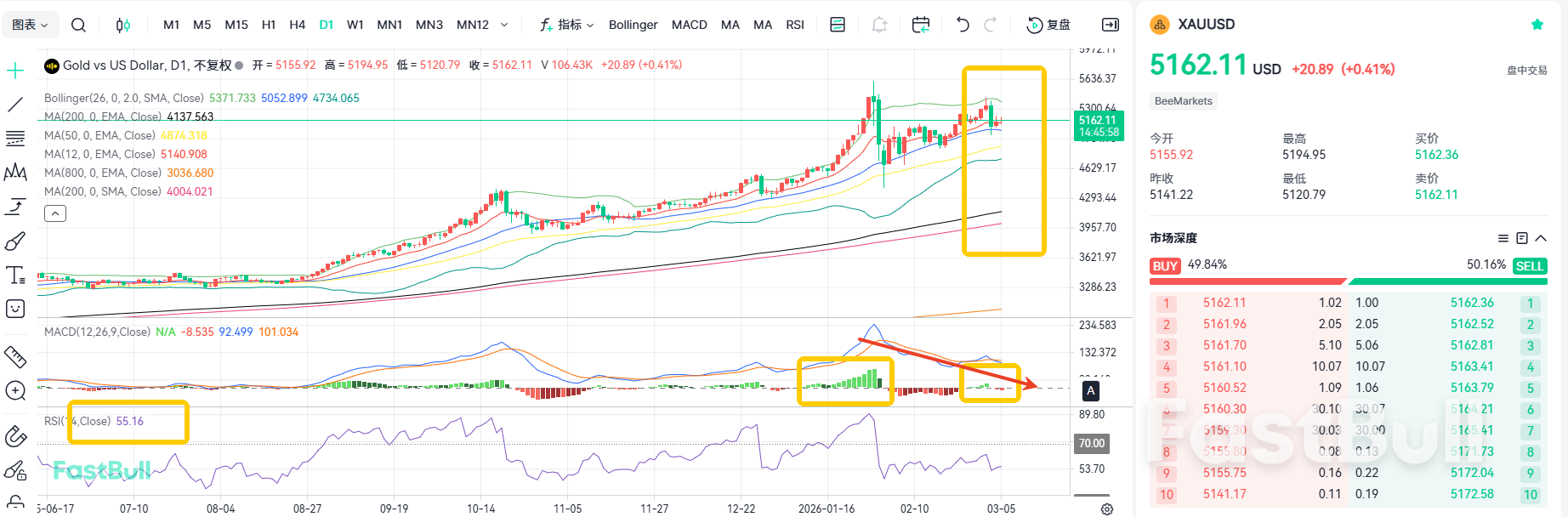The height and width of the screenshot is (517, 1568).
Task: Pick the text annotation tool
Action: 15,275
